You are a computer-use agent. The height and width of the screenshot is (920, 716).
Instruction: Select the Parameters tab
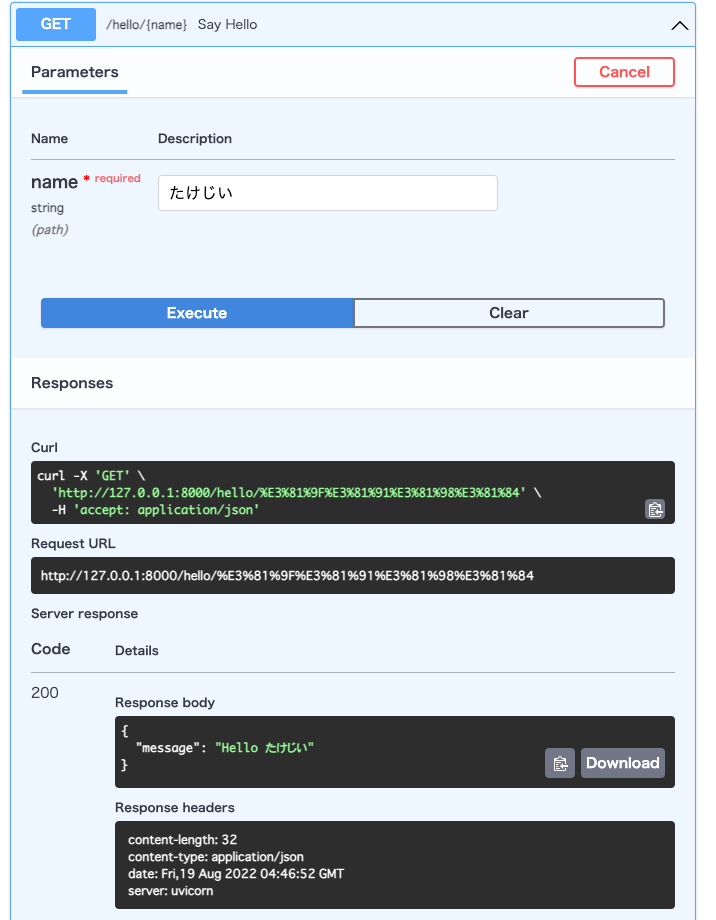pos(75,72)
